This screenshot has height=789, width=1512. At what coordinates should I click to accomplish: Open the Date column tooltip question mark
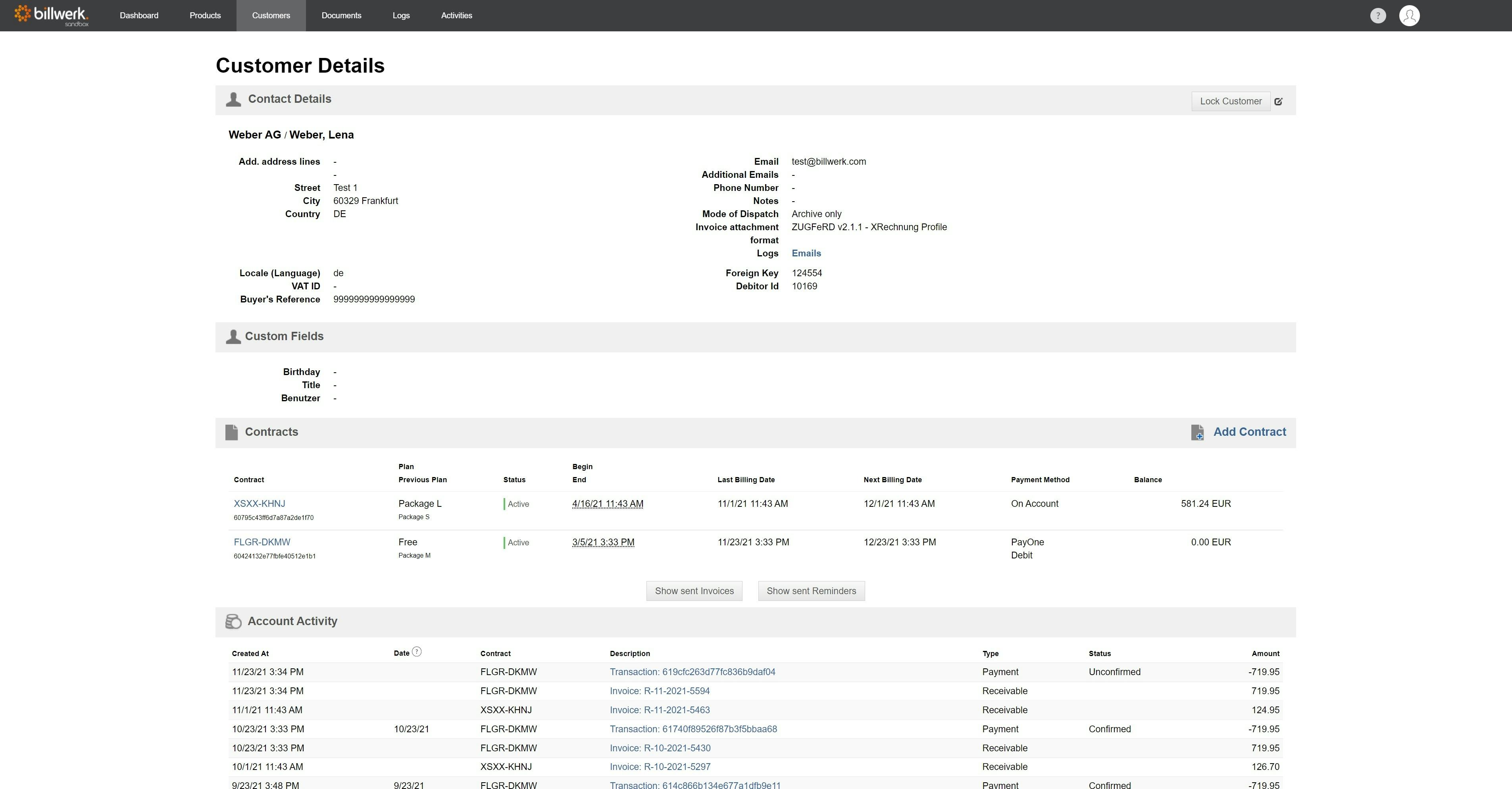tap(417, 652)
